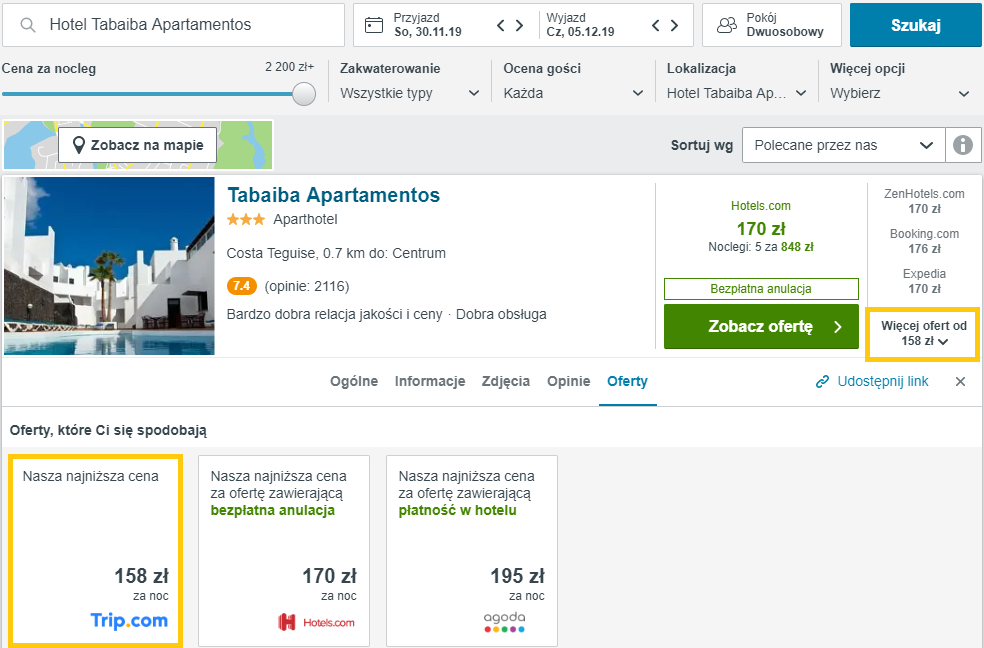Click the Hotels.com logo in offer card
984x648 pixels.
316,622
